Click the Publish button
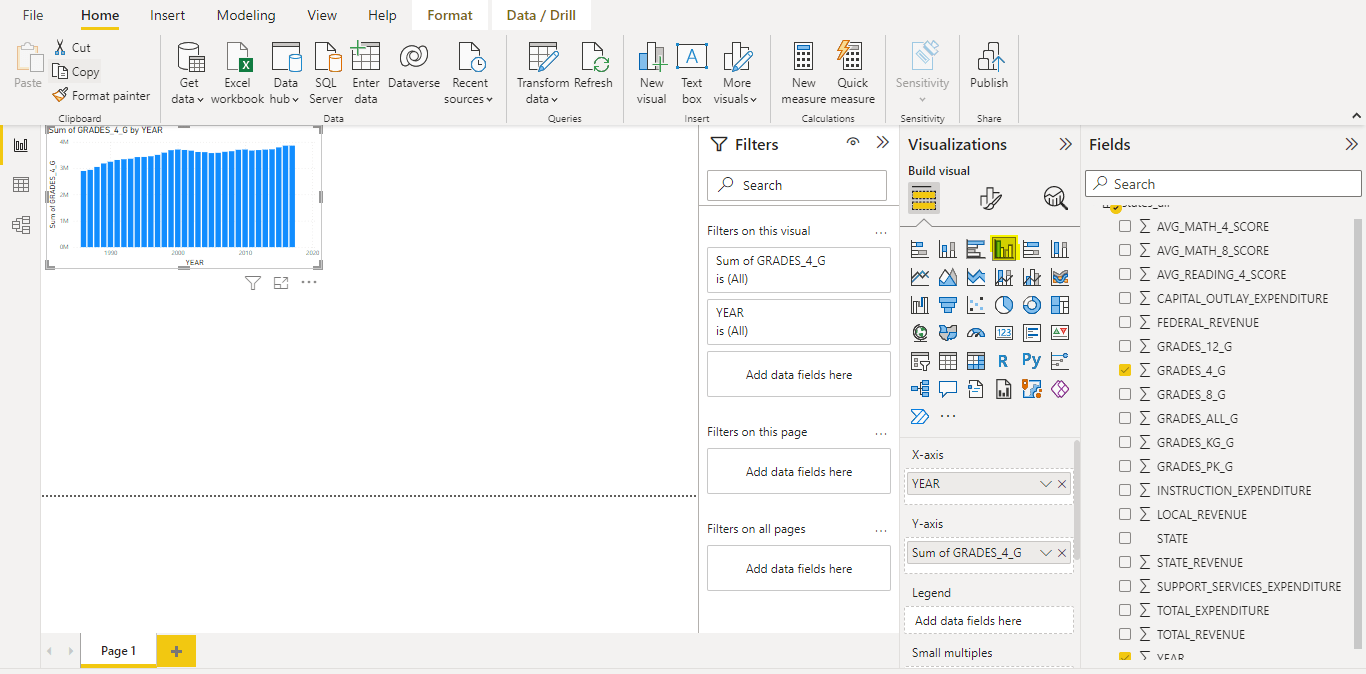Screen dimensions: 1366x674 (988, 70)
